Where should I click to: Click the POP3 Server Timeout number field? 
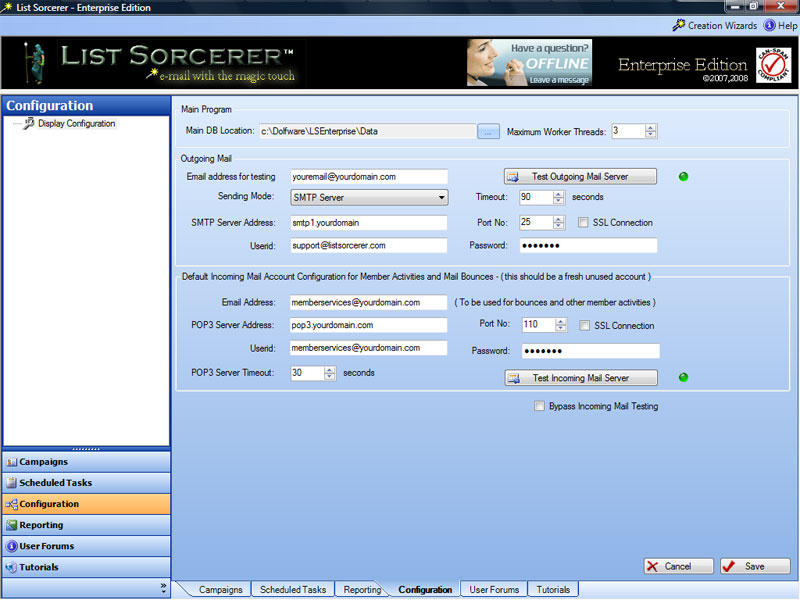coord(307,373)
